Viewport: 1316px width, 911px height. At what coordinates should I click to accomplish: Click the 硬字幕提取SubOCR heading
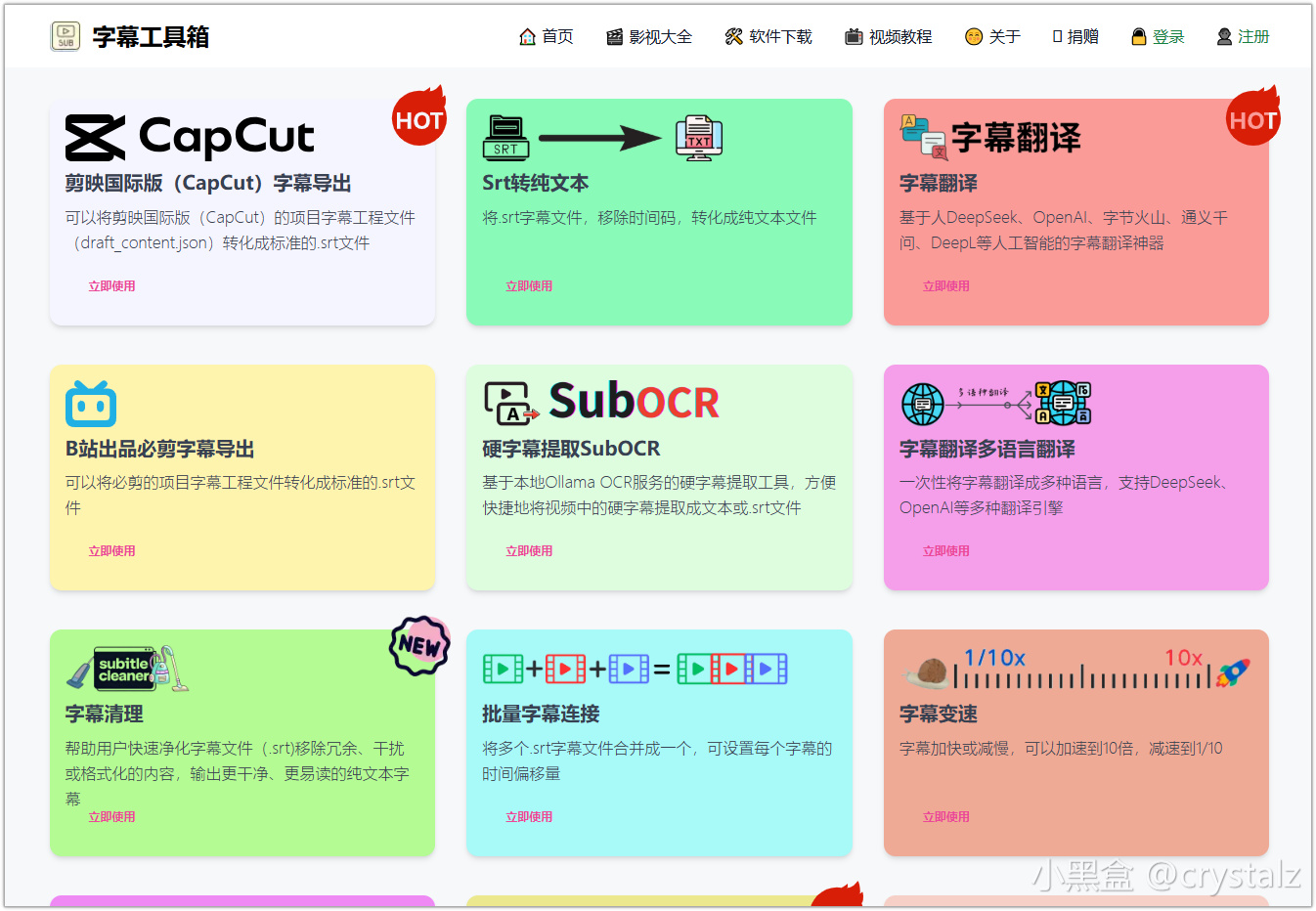point(571,449)
